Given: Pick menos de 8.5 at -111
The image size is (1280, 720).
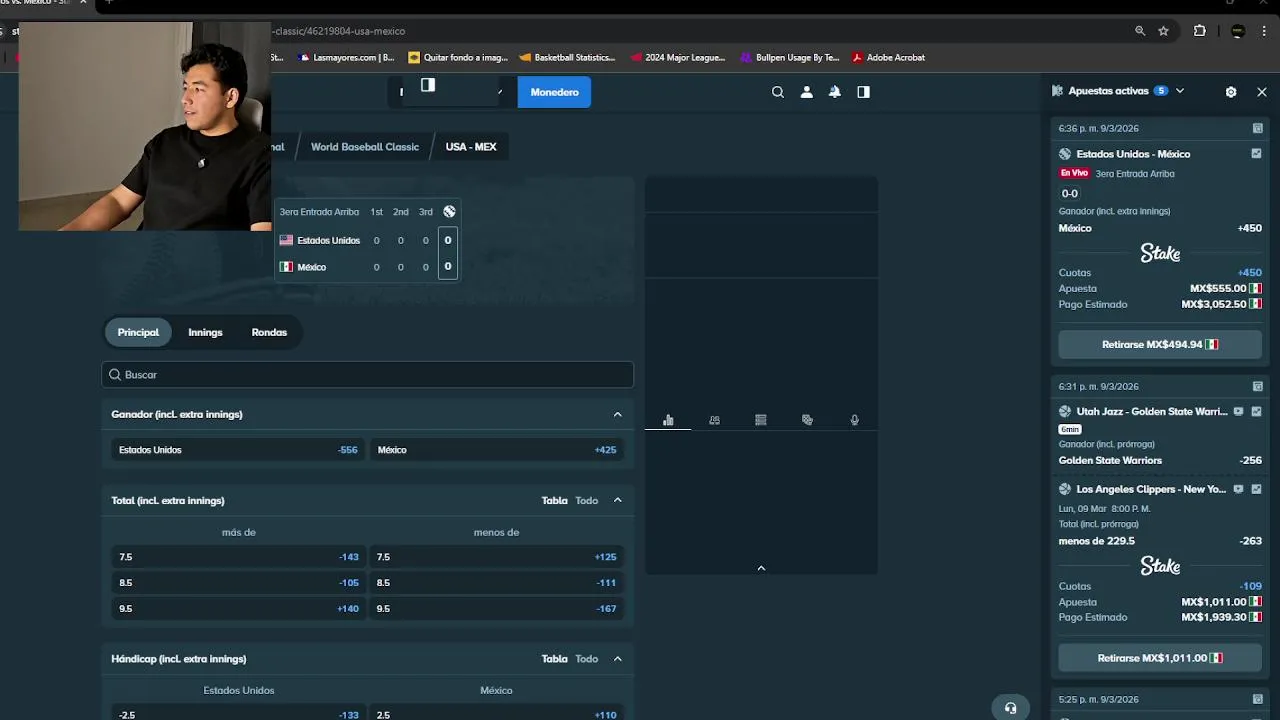Looking at the screenshot, I should 497,583.
